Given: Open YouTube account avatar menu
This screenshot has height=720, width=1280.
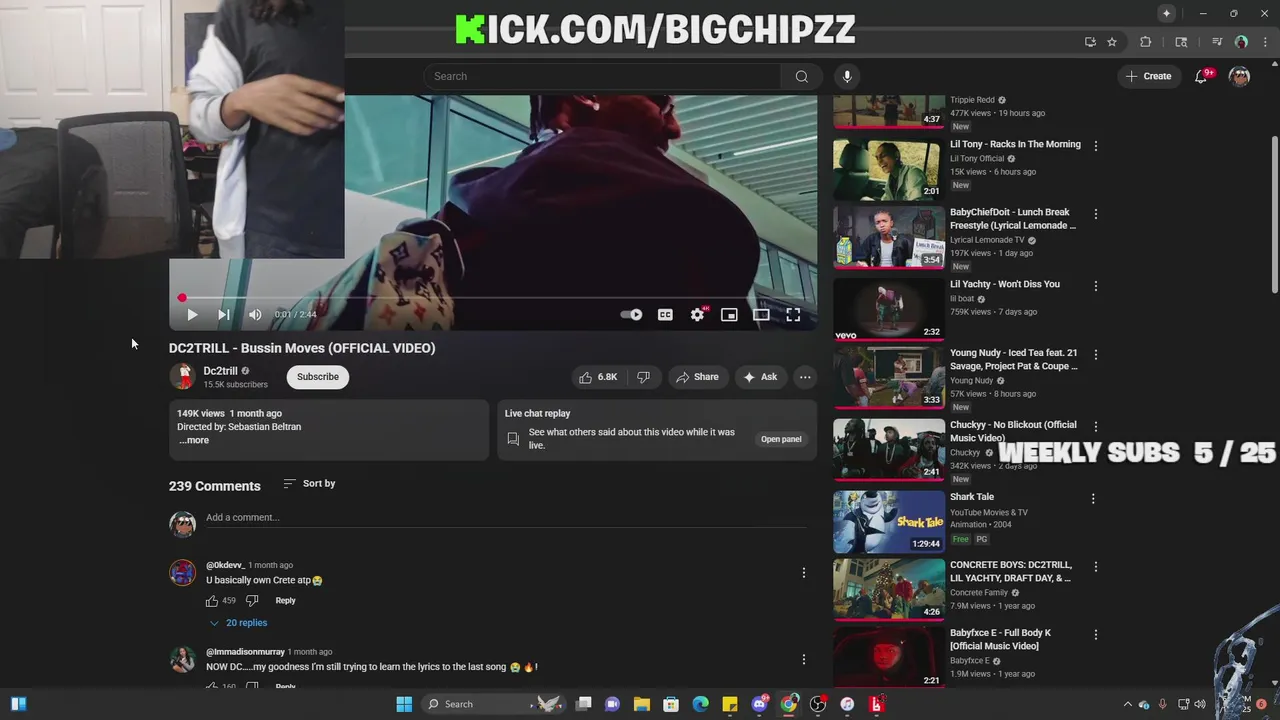Looking at the screenshot, I should pos(1240,76).
